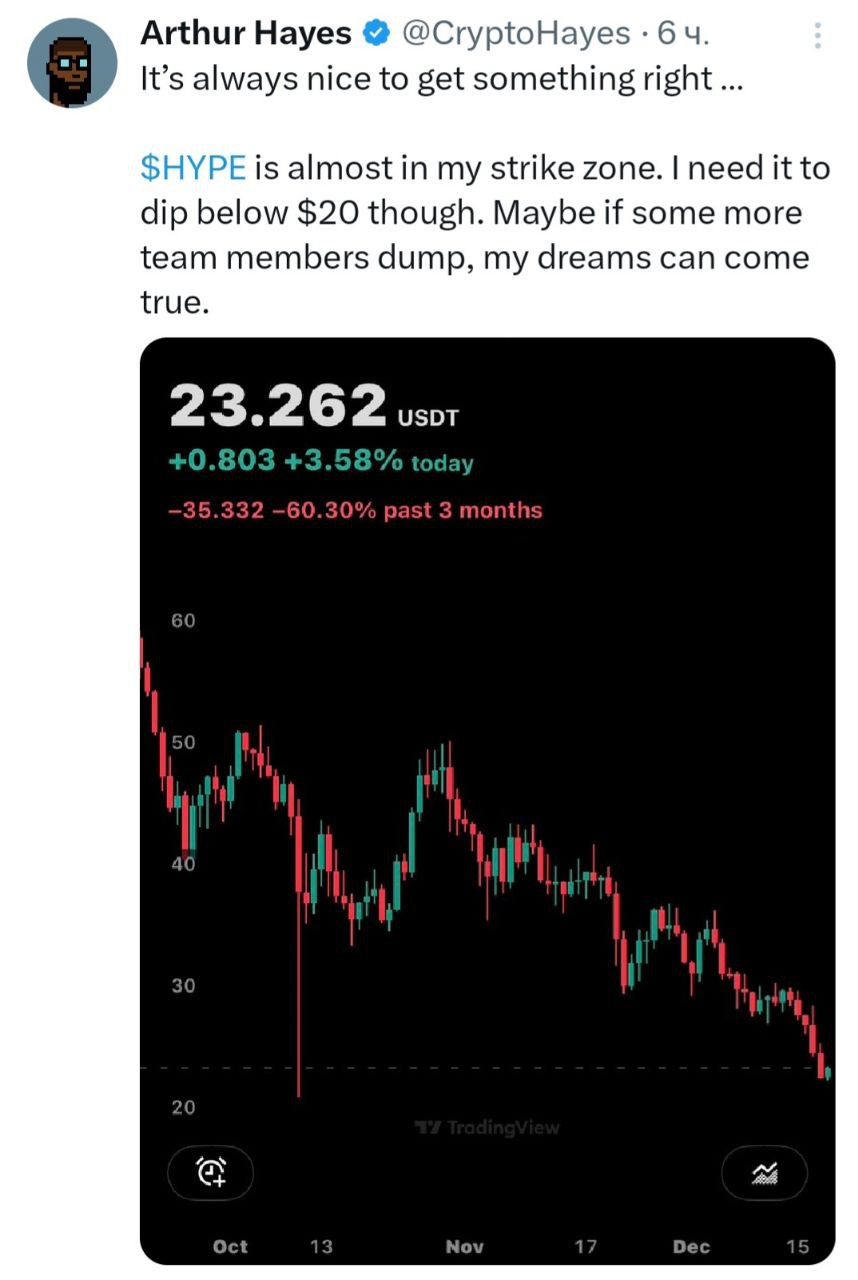Click the TradingView watermark logo
Screen dimensions: 858x1280
(487, 1128)
